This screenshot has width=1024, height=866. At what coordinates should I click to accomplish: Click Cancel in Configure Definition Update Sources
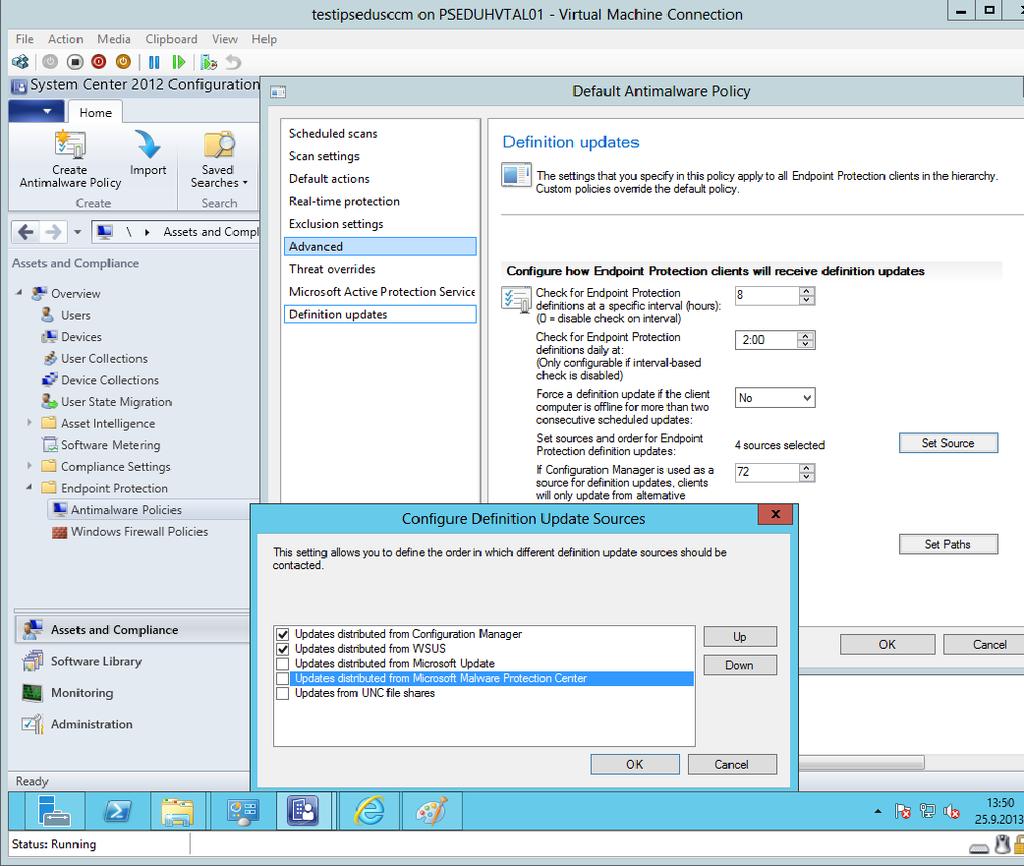[732, 764]
